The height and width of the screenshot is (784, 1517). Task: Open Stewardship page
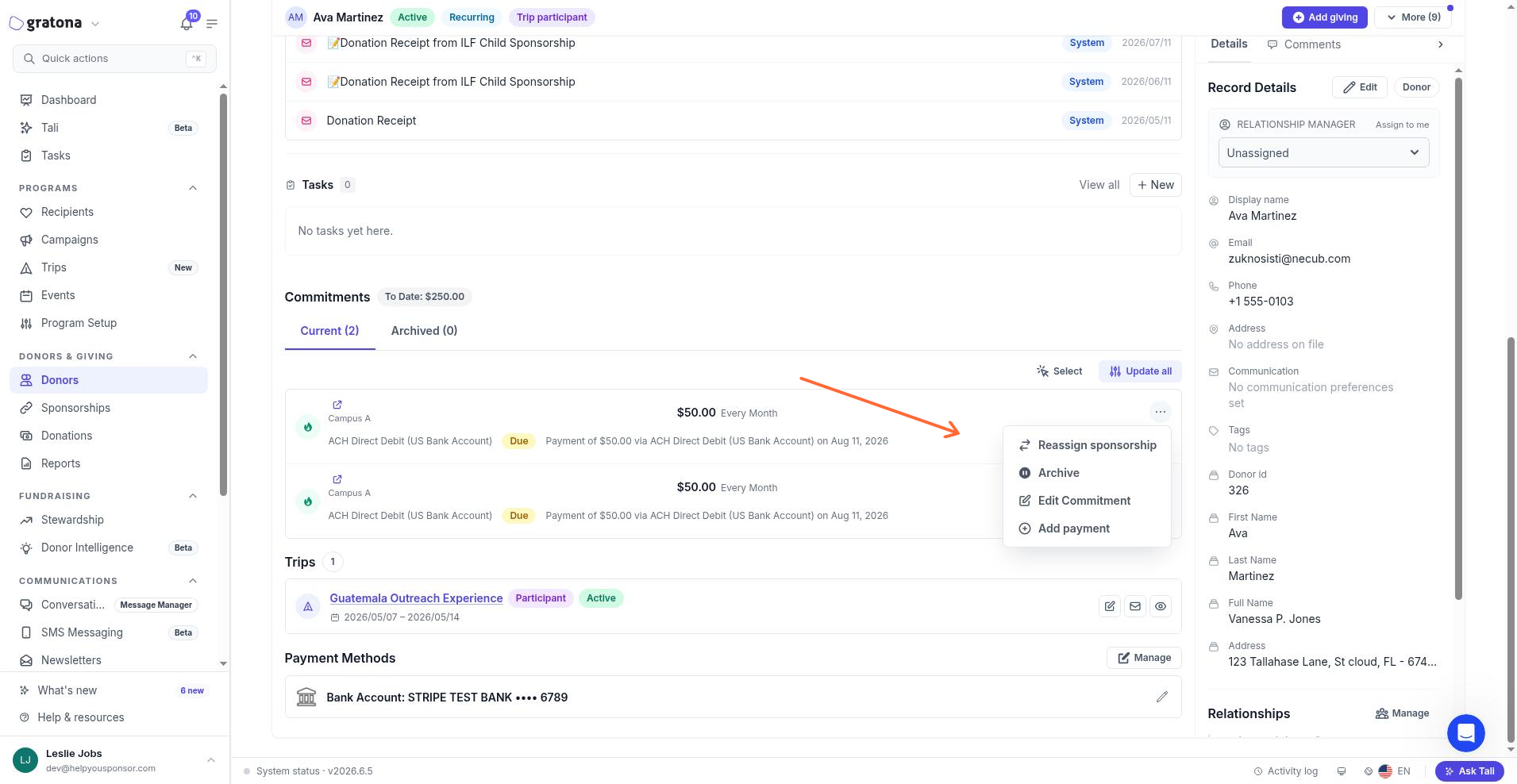(109, 520)
